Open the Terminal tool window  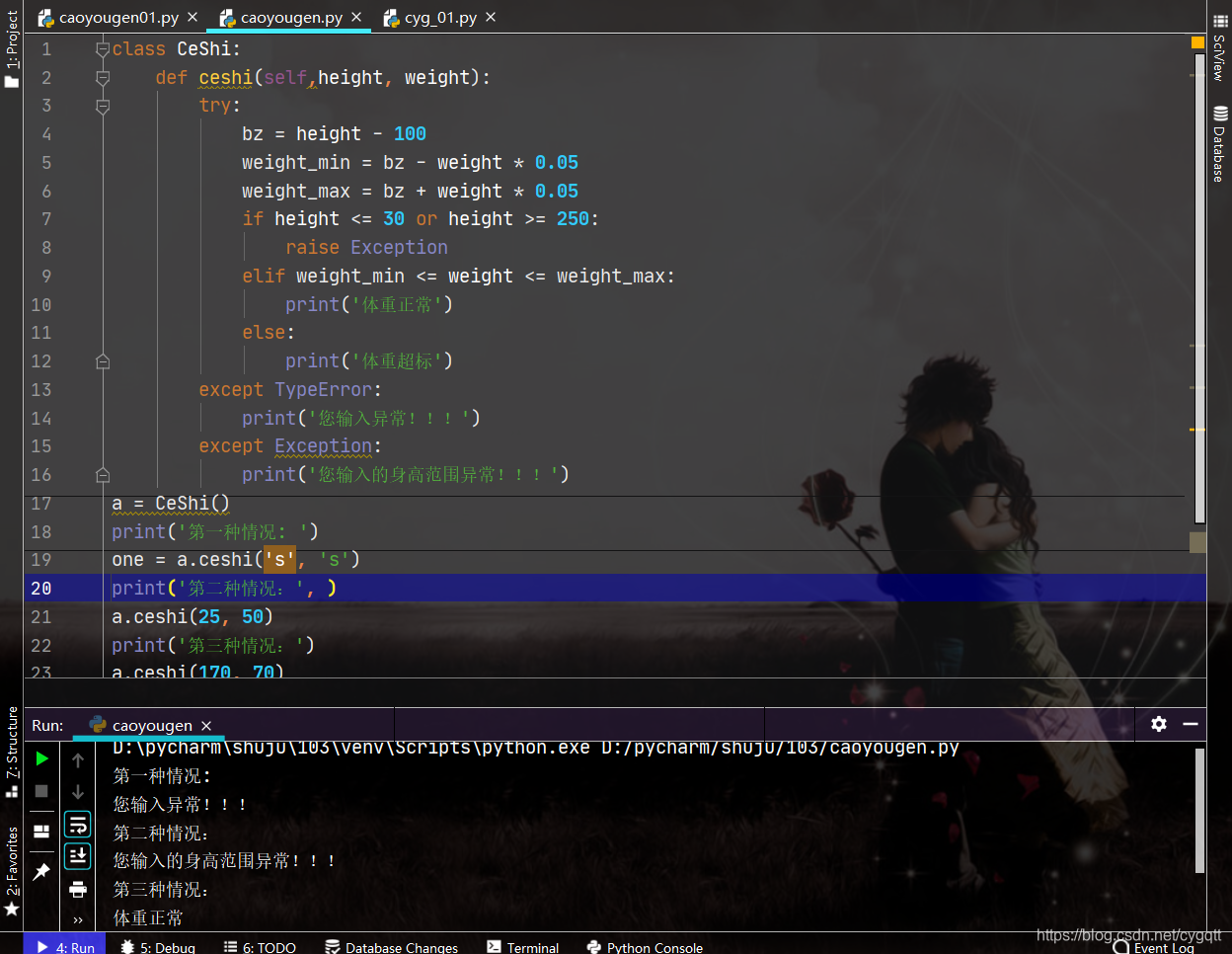point(522,947)
